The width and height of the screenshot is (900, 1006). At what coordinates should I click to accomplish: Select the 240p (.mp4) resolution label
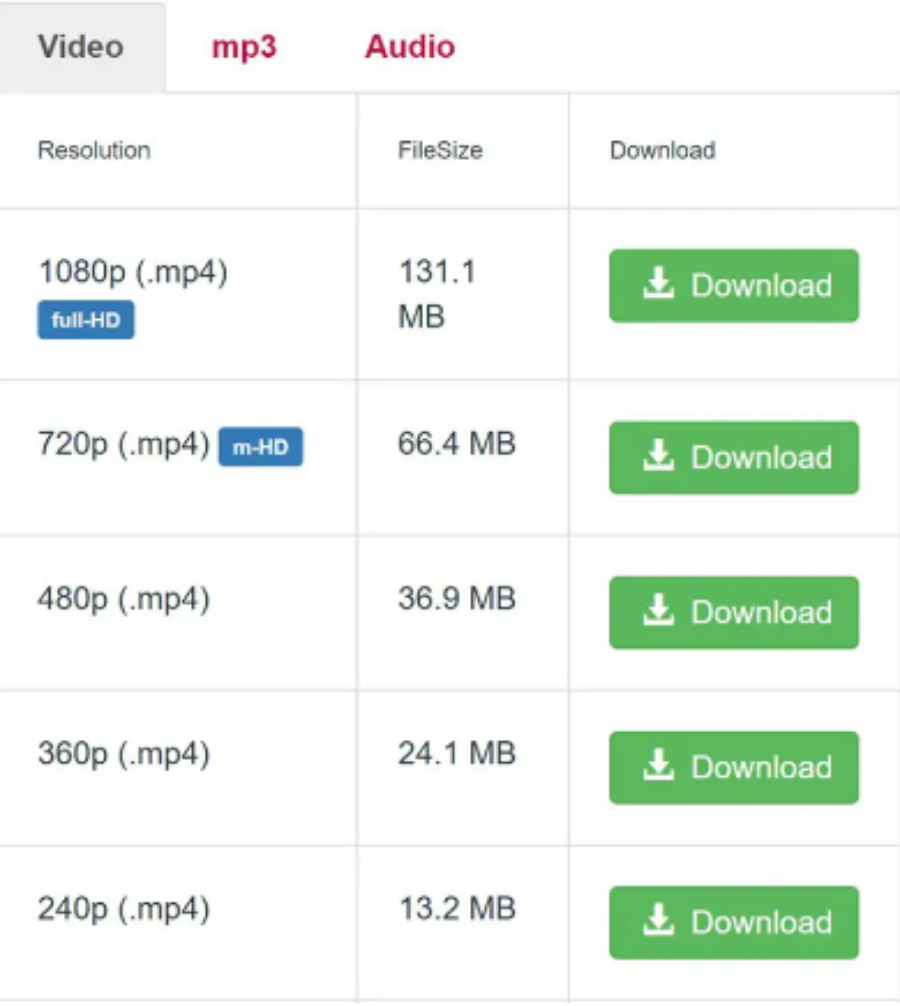124,909
